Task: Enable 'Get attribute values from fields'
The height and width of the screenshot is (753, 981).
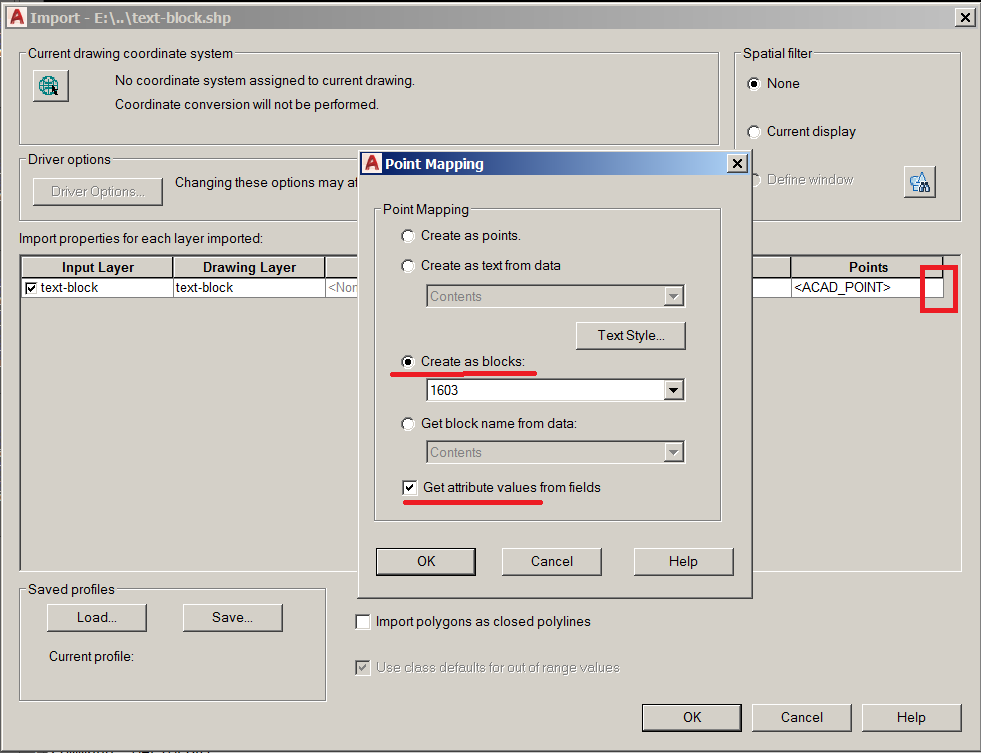Action: [x=408, y=487]
